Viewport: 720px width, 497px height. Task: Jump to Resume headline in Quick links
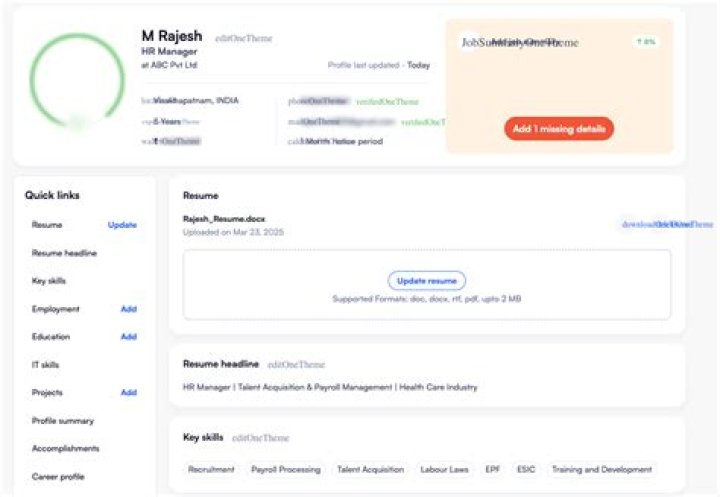point(64,253)
